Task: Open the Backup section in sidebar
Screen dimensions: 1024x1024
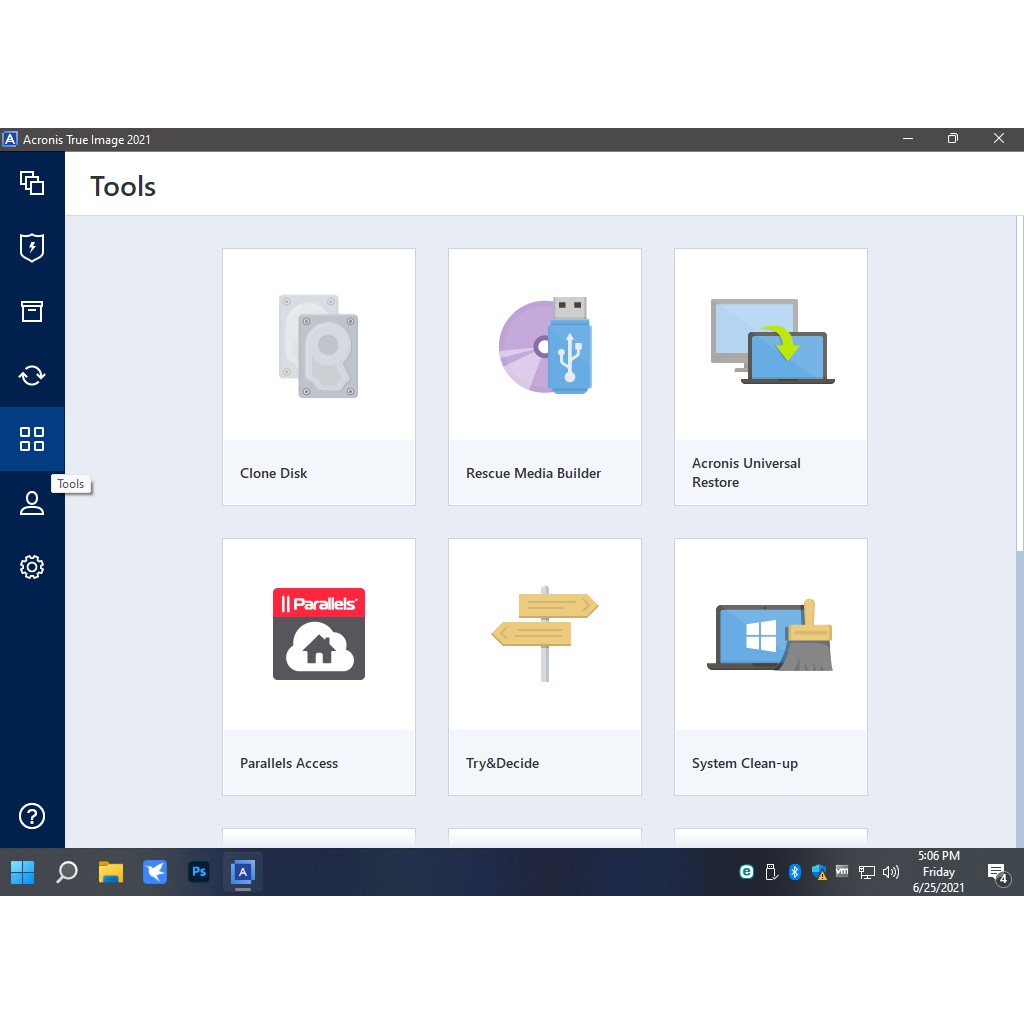Action: (32, 183)
